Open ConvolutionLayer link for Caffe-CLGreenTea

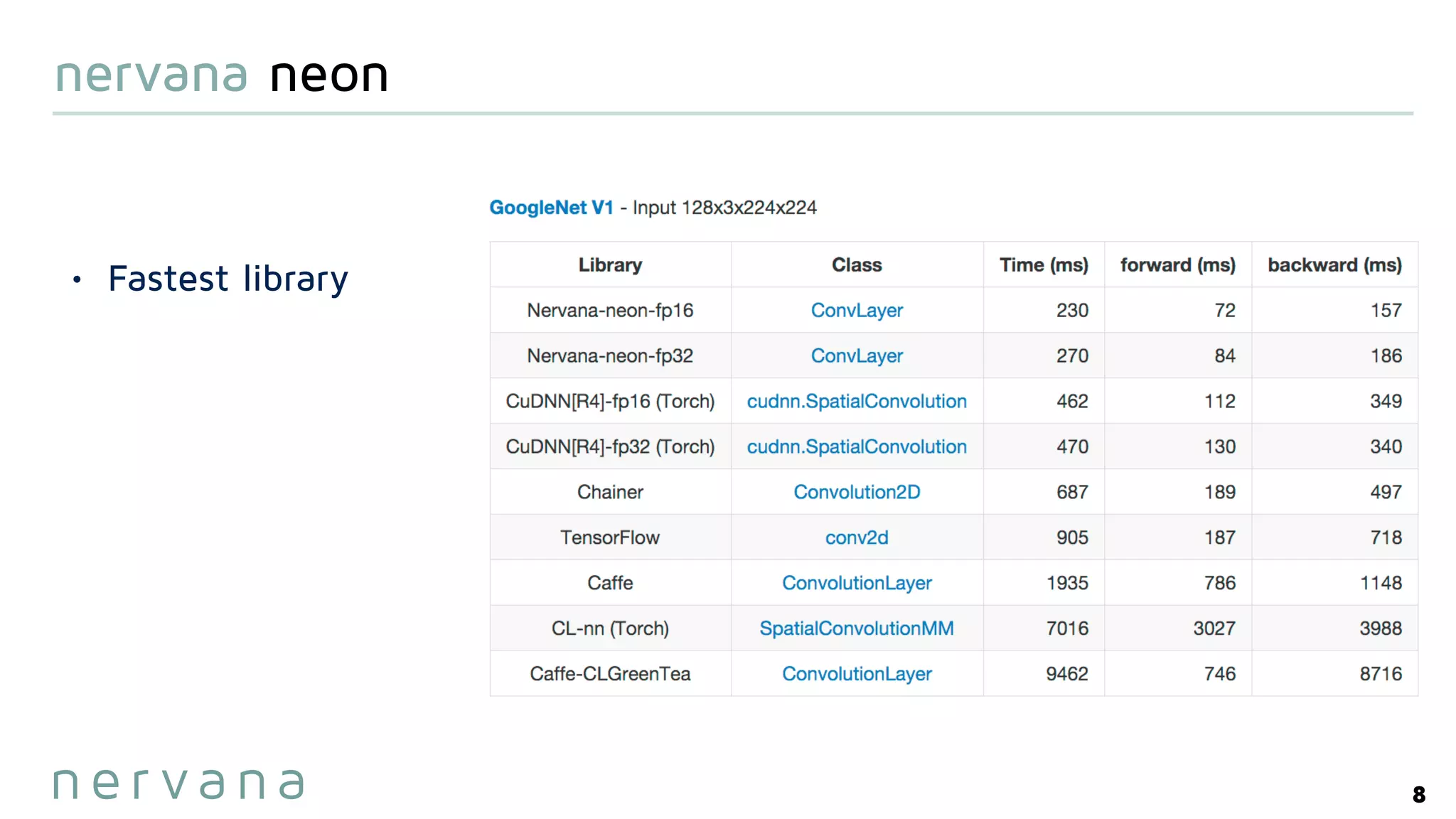(x=857, y=674)
